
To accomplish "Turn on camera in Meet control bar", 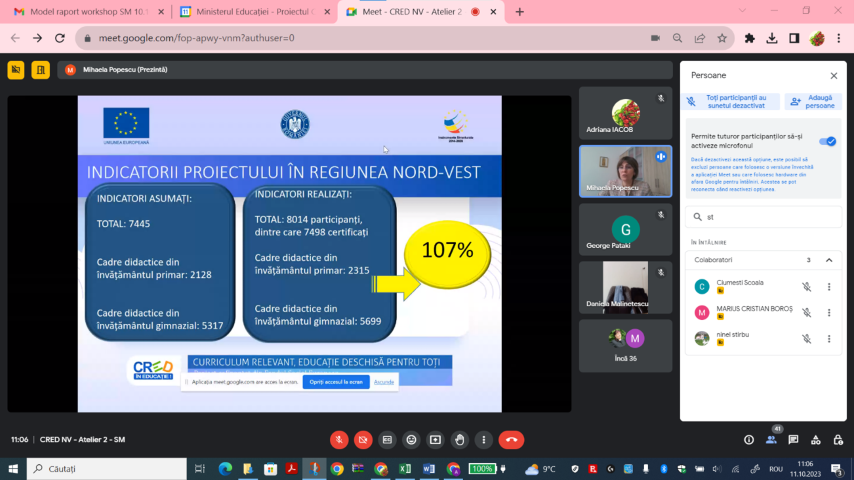I will (x=363, y=439).
